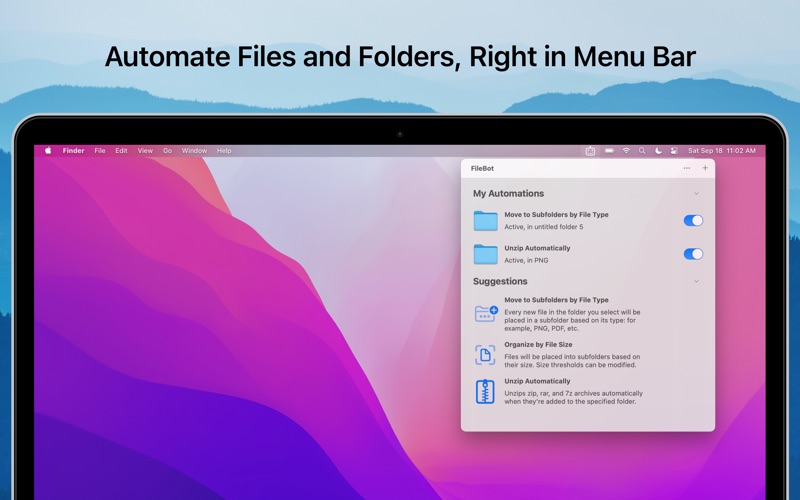The image size is (800, 500).
Task: Click the Do Not Disturb moon icon
Action: coord(658,151)
